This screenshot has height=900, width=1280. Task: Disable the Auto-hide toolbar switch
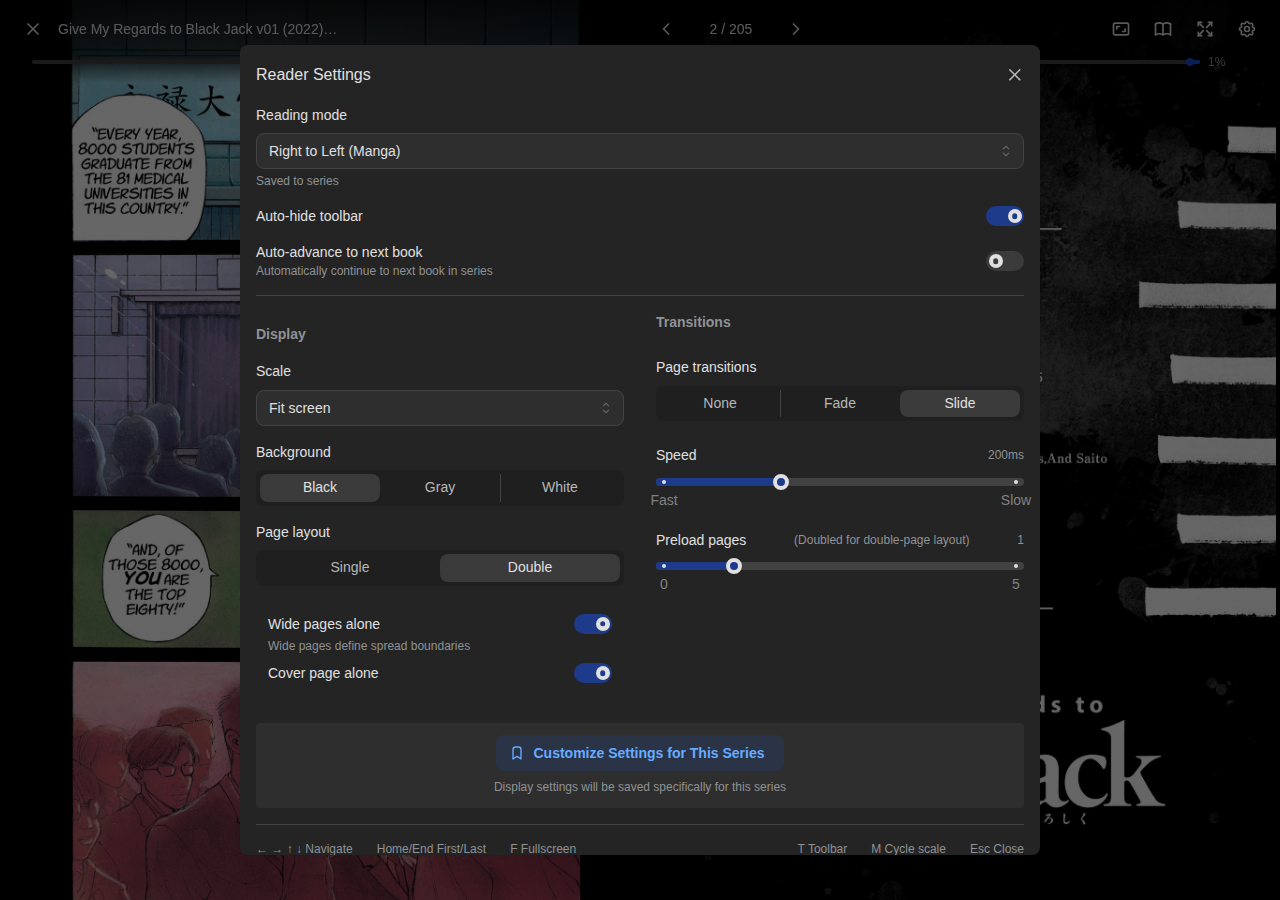[x=1004, y=216]
